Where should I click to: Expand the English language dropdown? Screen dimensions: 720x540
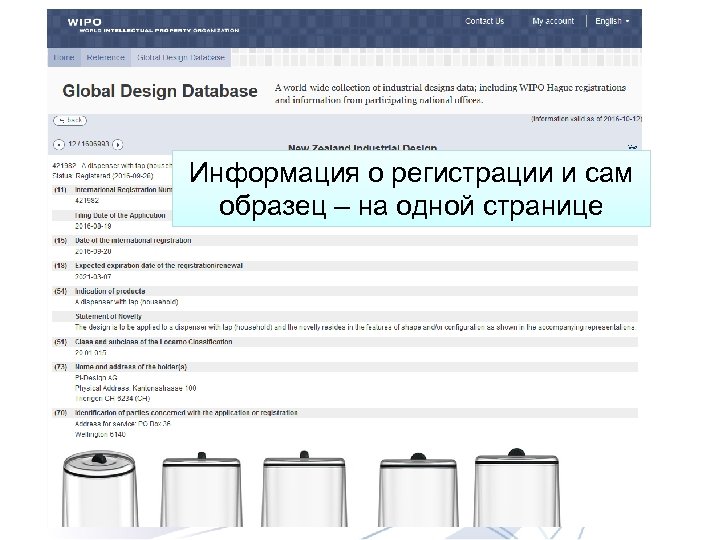(612, 21)
